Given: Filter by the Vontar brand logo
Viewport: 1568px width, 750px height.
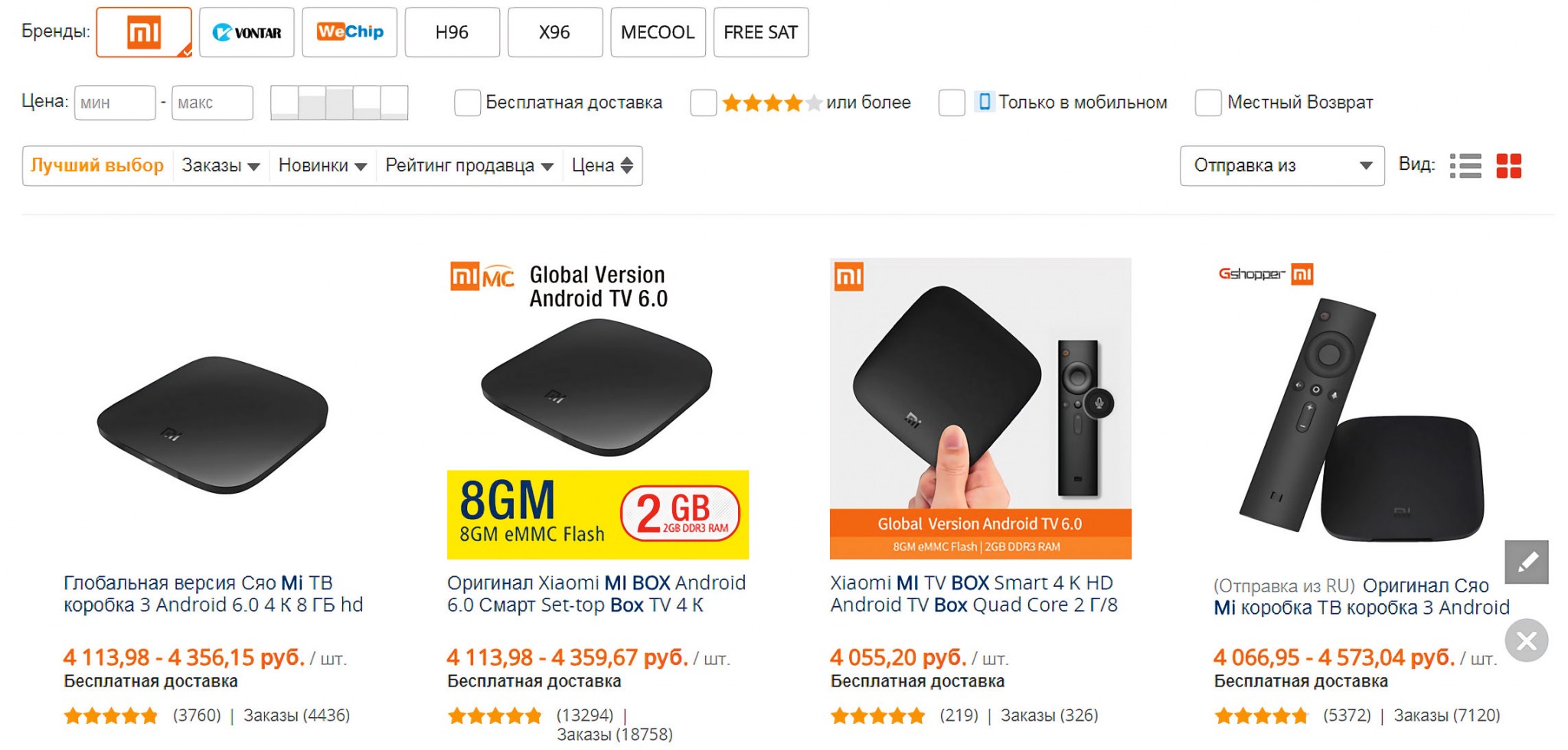Looking at the screenshot, I should 247,32.
